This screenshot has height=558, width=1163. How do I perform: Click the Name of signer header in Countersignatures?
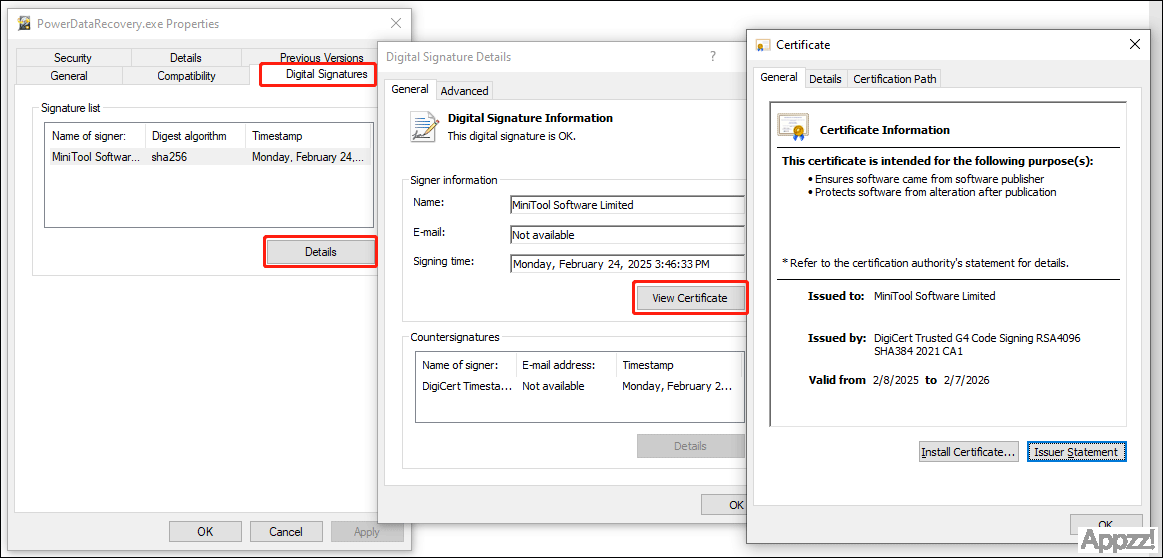coord(466,365)
